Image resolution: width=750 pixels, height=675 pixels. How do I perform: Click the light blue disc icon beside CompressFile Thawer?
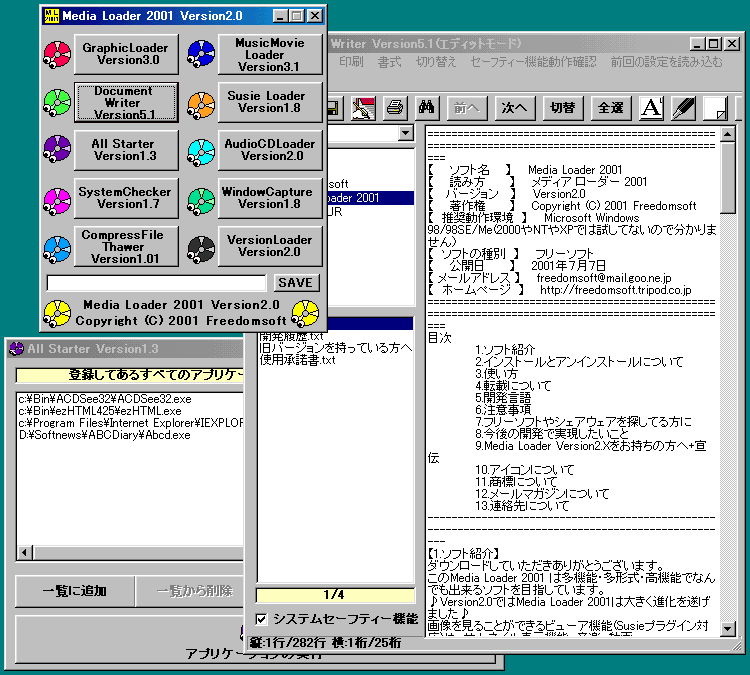pyautogui.click(x=57, y=249)
